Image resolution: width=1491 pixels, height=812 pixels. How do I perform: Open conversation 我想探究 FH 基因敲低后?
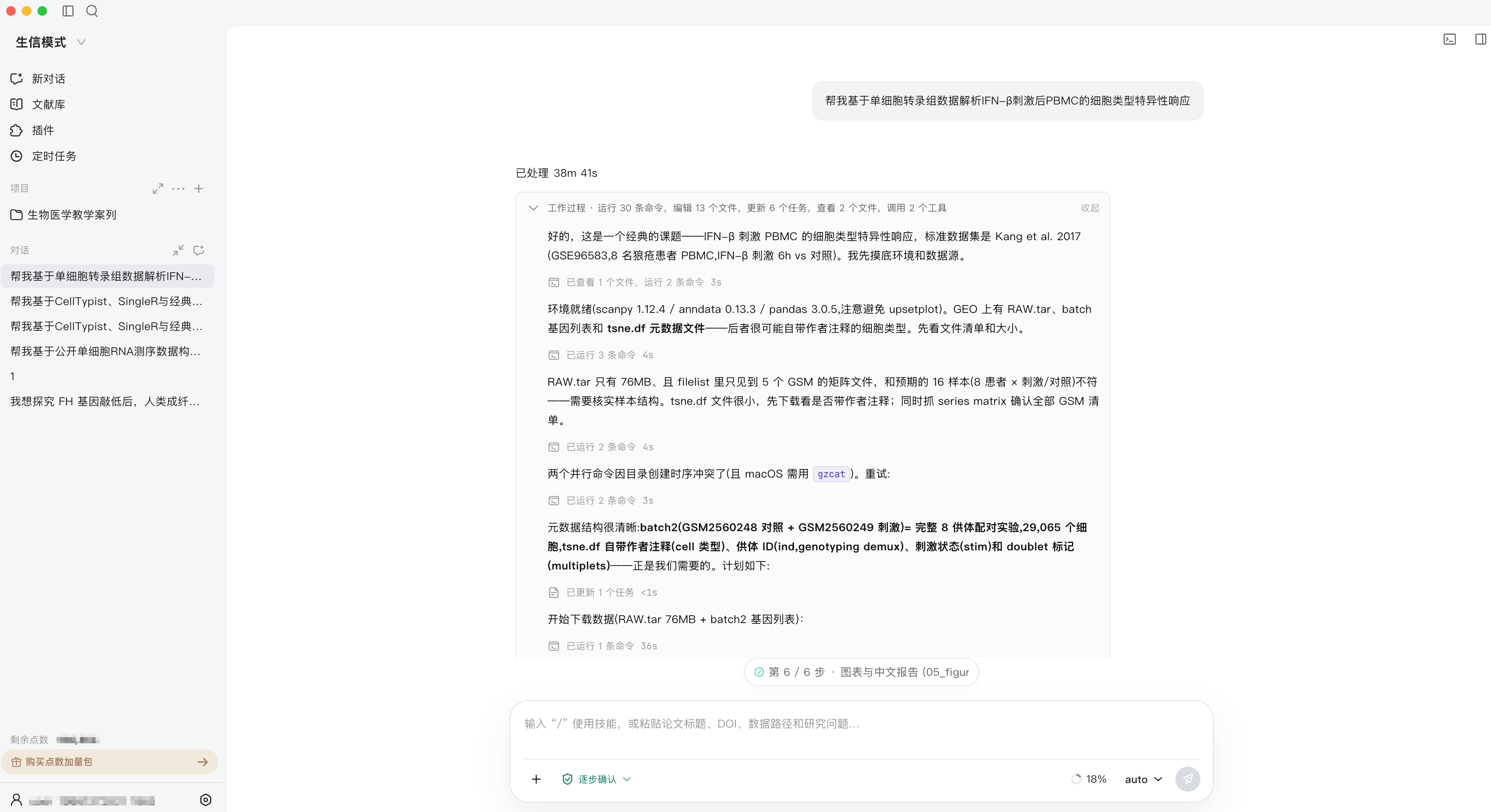(108, 401)
